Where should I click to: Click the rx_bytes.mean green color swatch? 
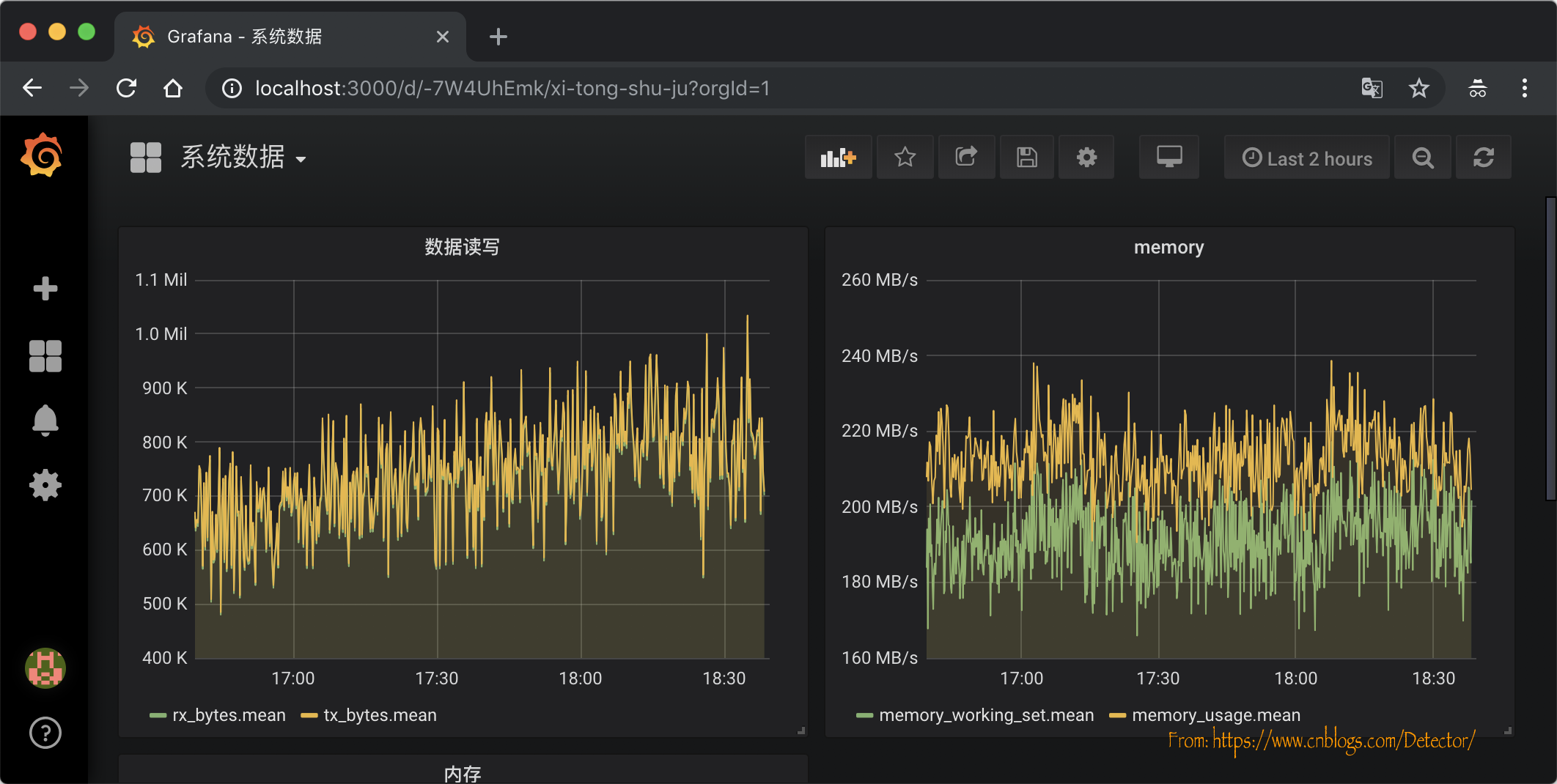click(x=158, y=716)
